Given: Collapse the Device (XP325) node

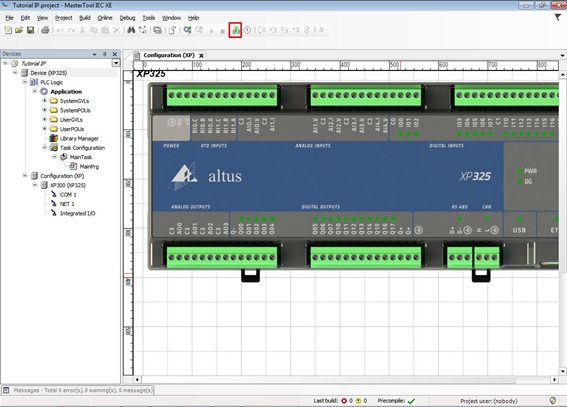Looking at the screenshot, I should point(15,73).
